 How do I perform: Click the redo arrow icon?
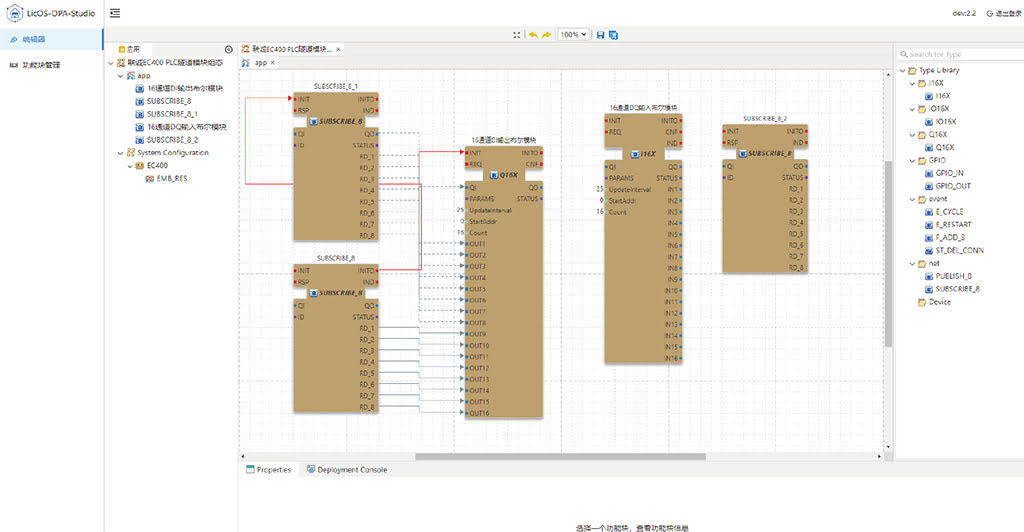[x=546, y=34]
